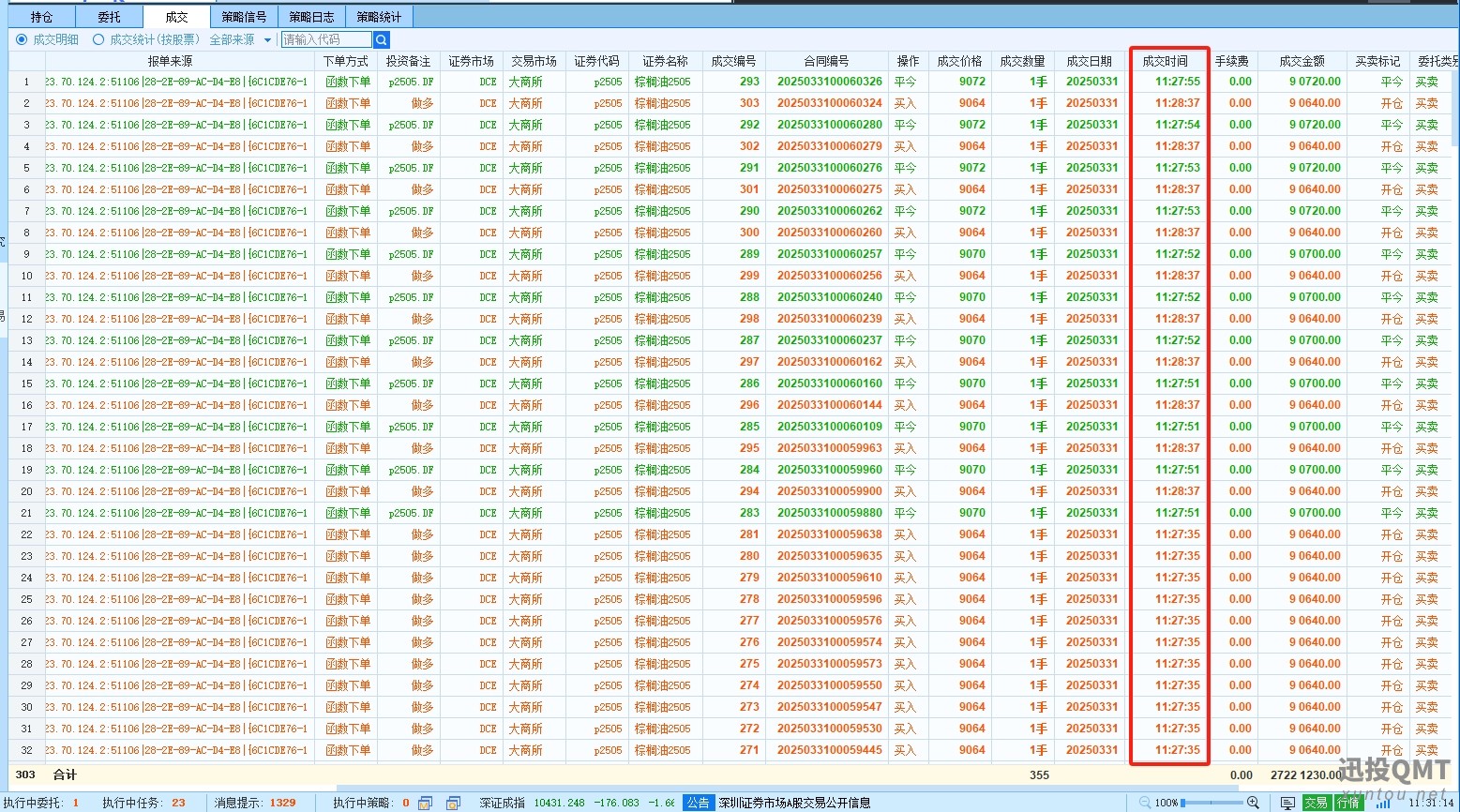Click the 成交数量 column header
This screenshot has height=812, width=1460.
tap(1022, 61)
